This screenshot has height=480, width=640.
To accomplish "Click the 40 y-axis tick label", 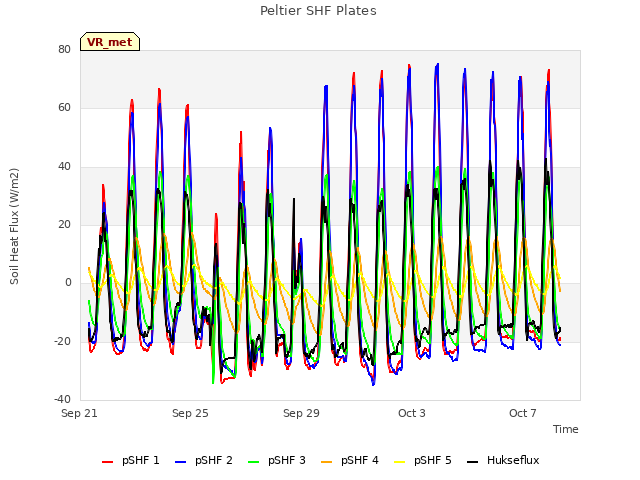I will coord(64,167).
